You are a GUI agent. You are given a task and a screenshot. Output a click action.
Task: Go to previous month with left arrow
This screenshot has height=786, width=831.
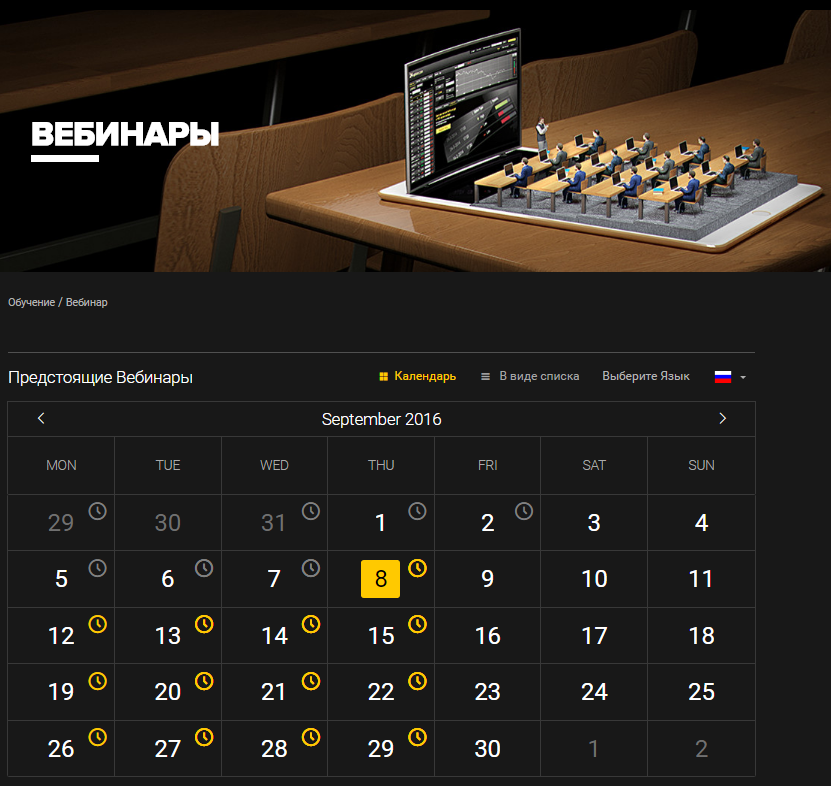41,418
